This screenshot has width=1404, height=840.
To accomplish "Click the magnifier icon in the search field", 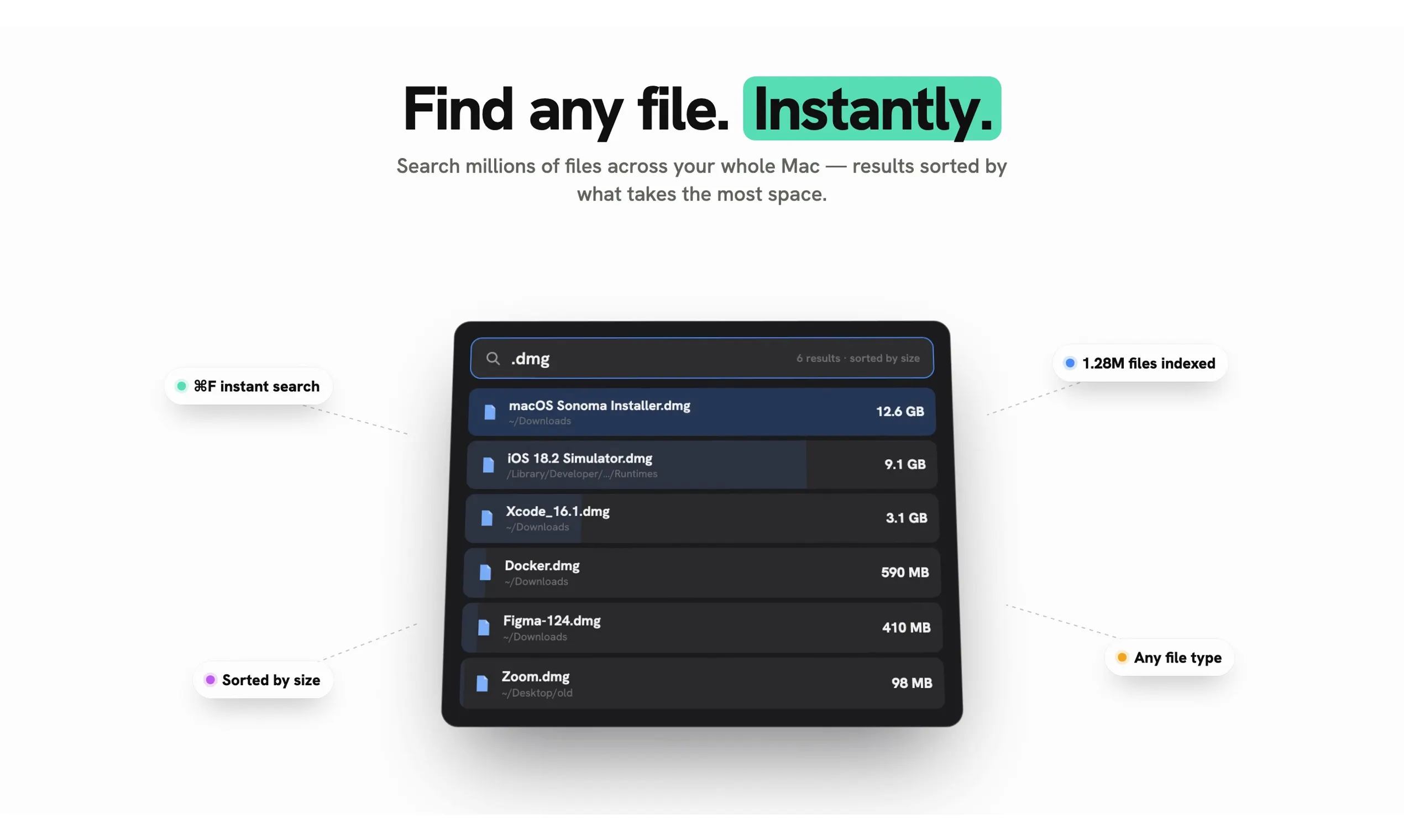I will [x=493, y=358].
